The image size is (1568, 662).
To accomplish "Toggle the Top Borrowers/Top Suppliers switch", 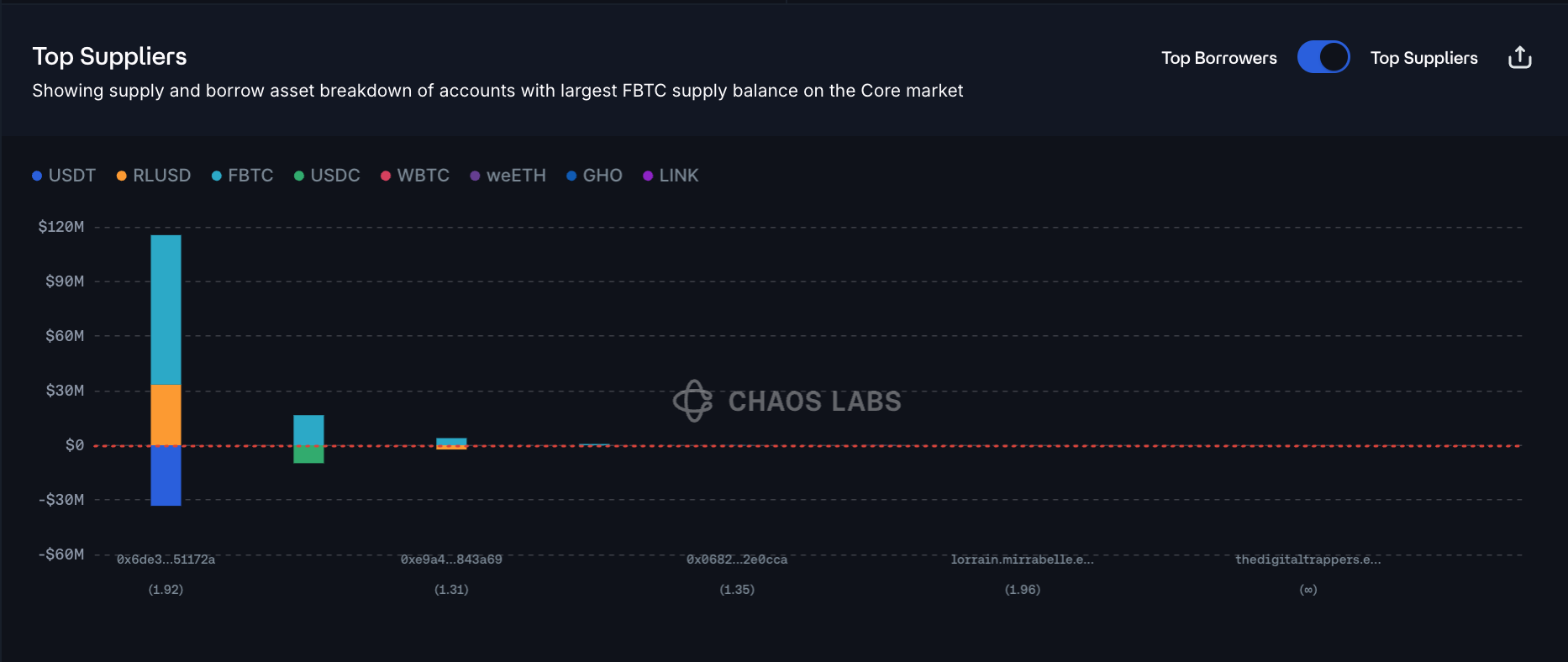I will [x=1323, y=57].
